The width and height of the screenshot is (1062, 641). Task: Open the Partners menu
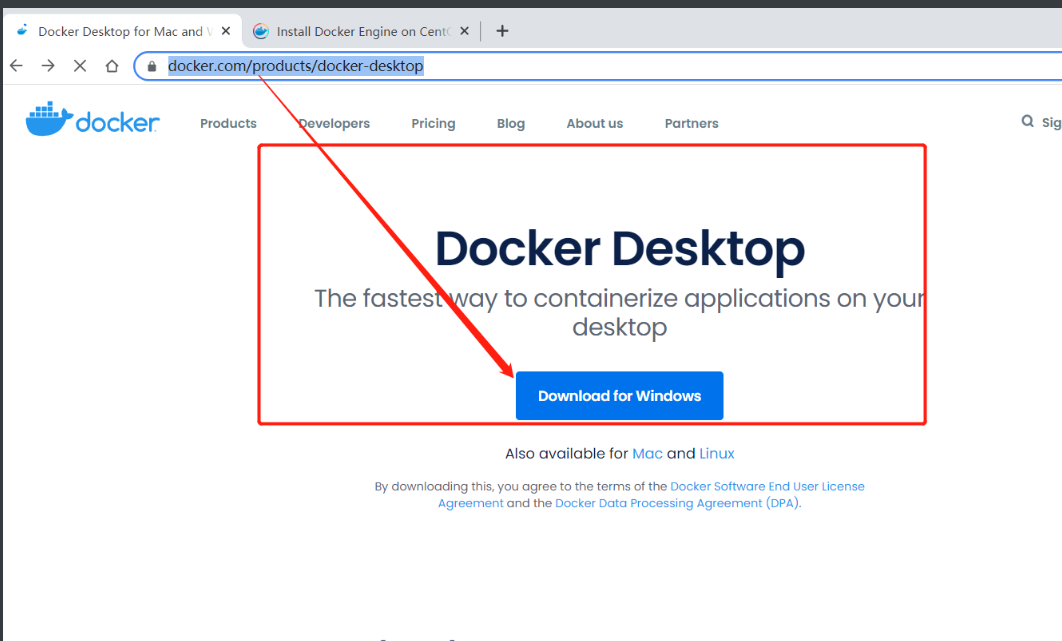click(x=692, y=123)
